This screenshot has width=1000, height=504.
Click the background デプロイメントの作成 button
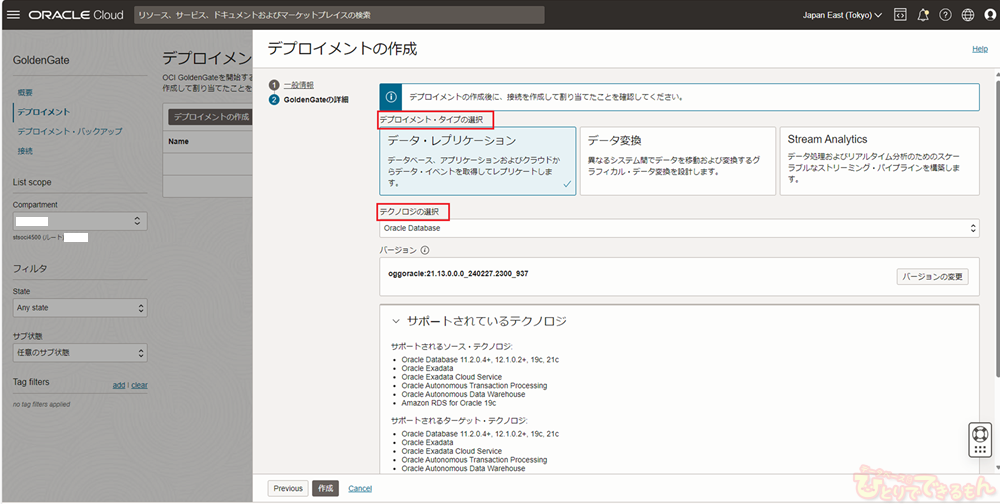[x=210, y=117]
